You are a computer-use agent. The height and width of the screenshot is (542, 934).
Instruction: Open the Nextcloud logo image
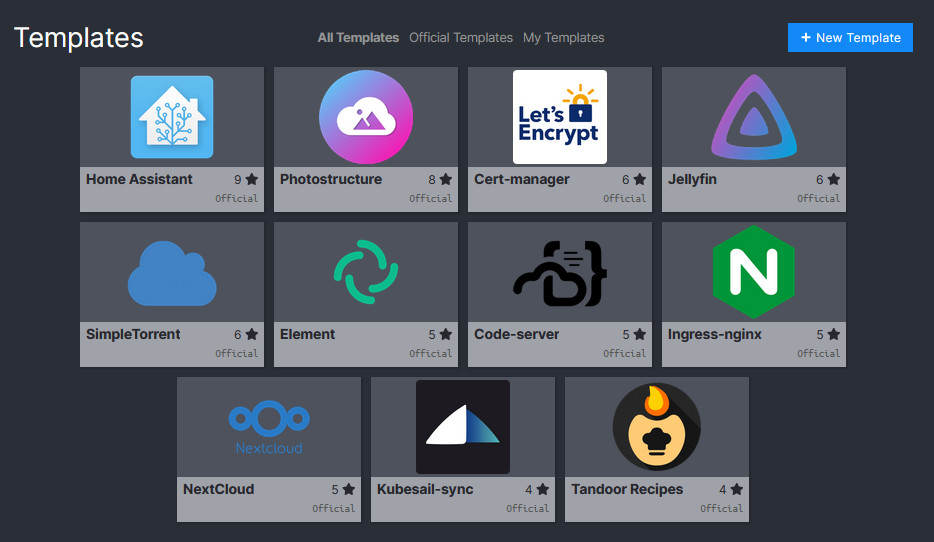pyautogui.click(x=269, y=427)
